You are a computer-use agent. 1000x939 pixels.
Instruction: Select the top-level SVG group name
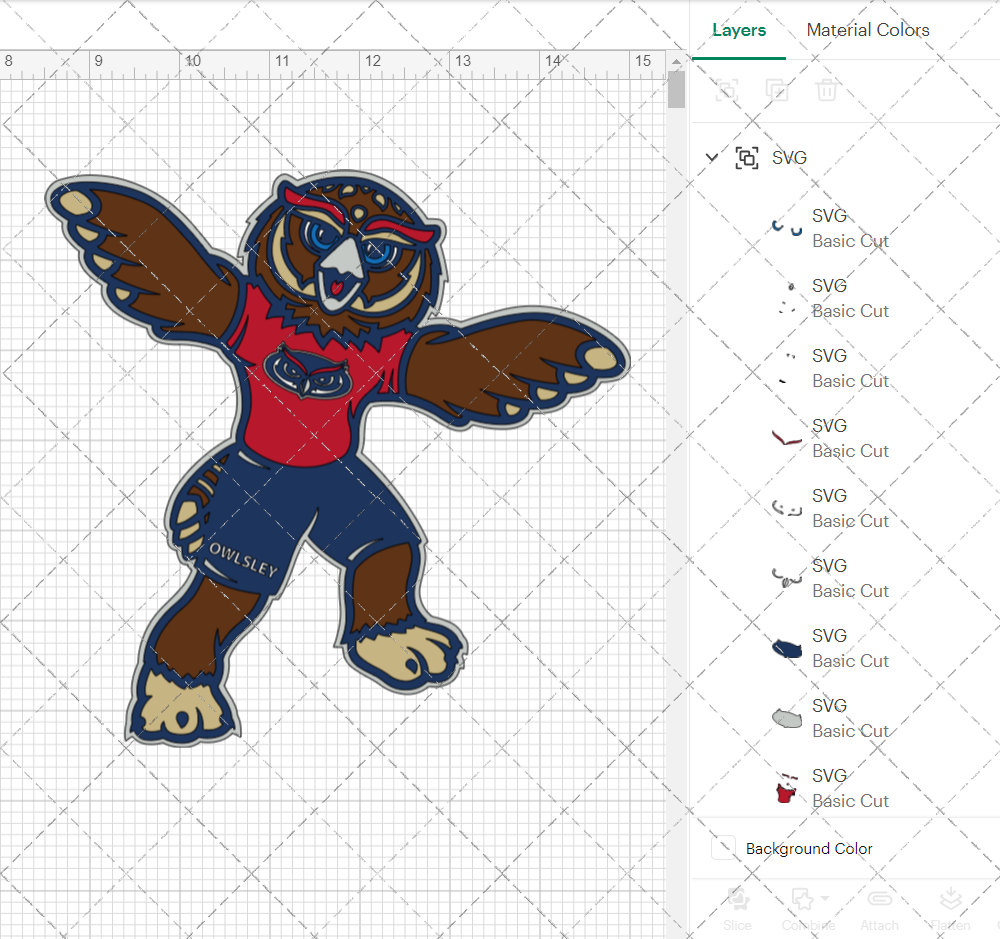(789, 158)
